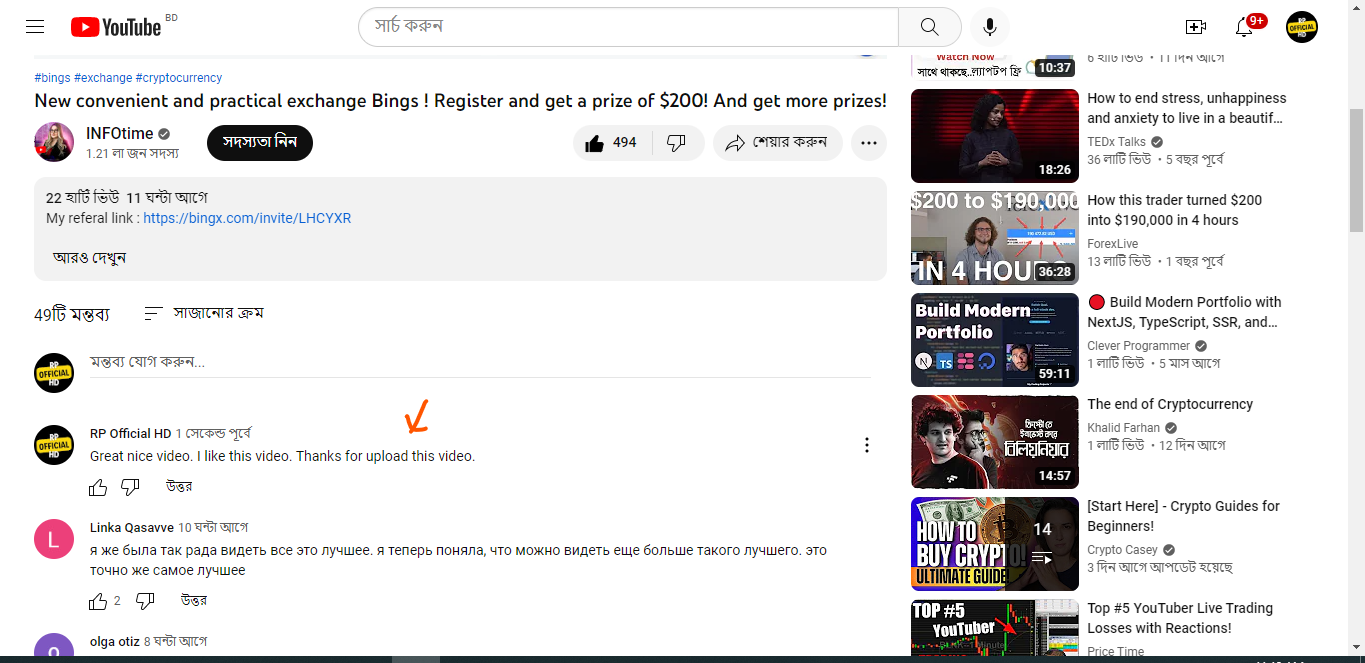
Task: Click '49টি মন্তব্য' comment count
Action: click(72, 314)
